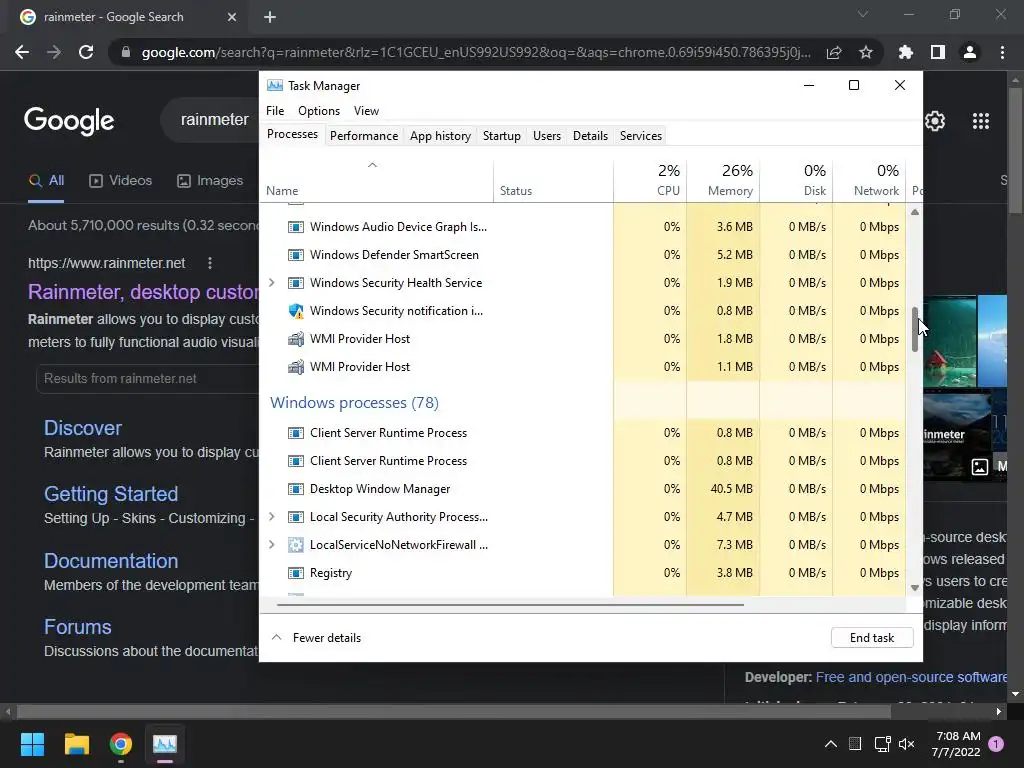The width and height of the screenshot is (1024, 768).
Task: Click the Windows processes (78) group header
Action: coord(355,403)
